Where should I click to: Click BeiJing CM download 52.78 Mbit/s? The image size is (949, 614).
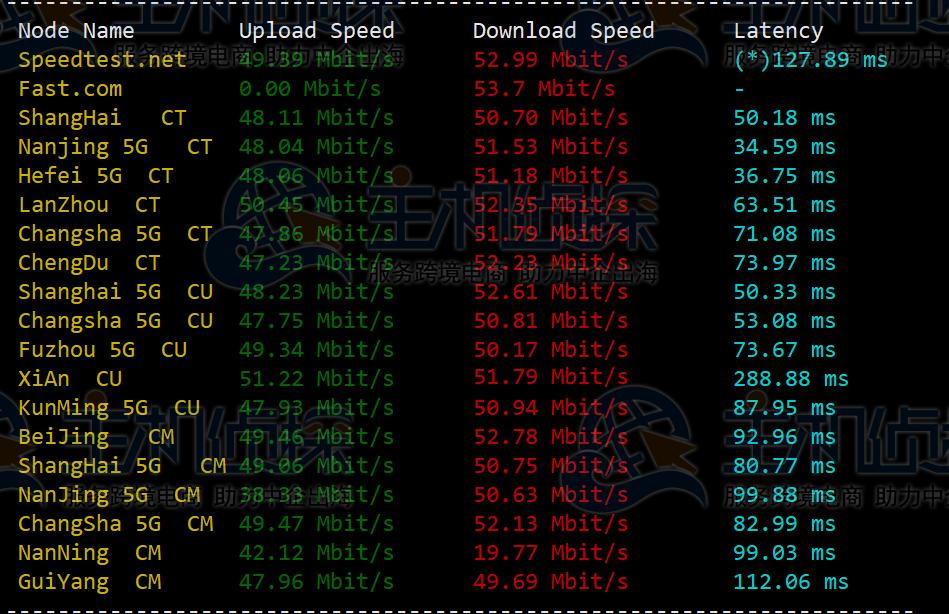[551, 437]
